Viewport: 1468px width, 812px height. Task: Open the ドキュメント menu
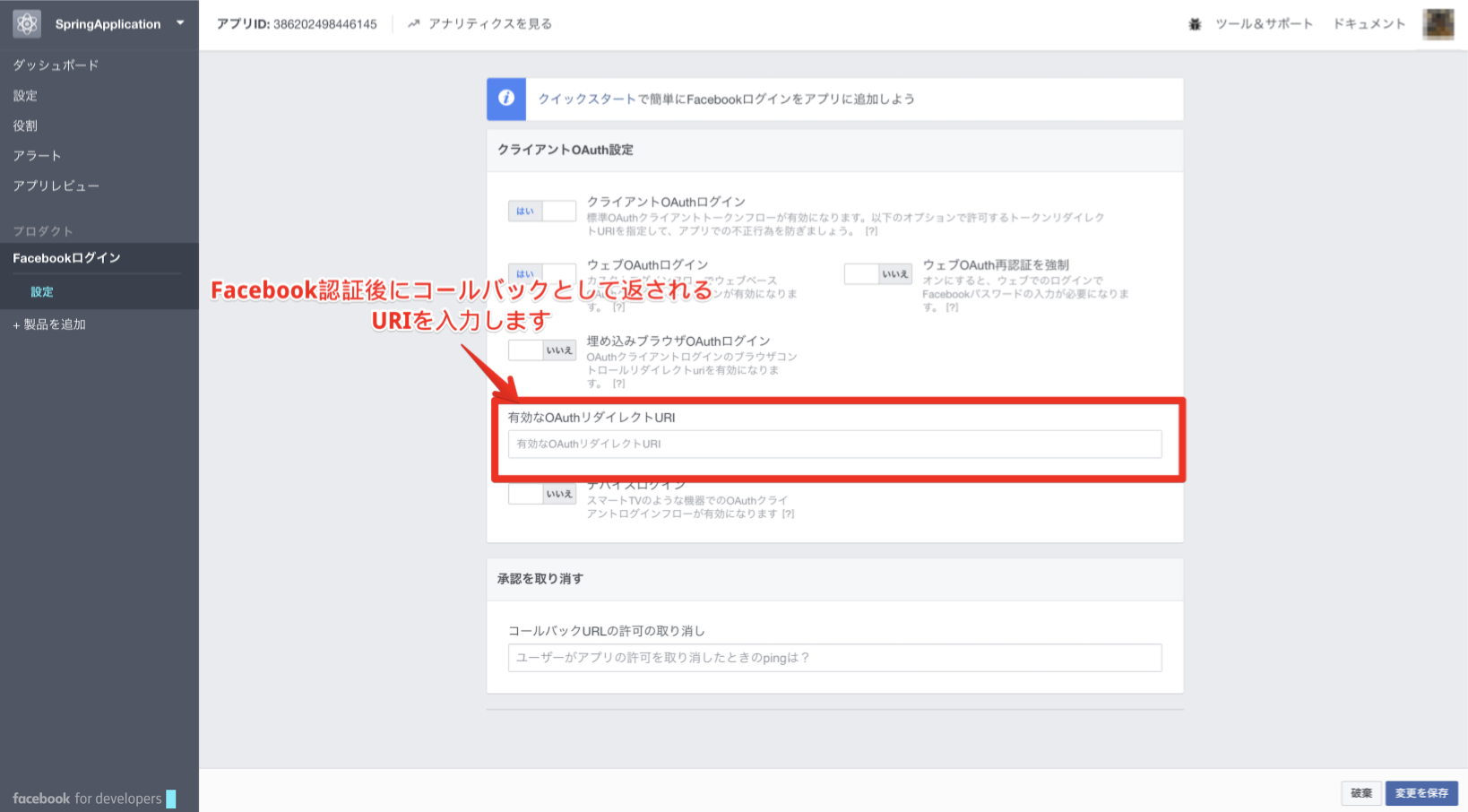pyautogui.click(x=1369, y=24)
